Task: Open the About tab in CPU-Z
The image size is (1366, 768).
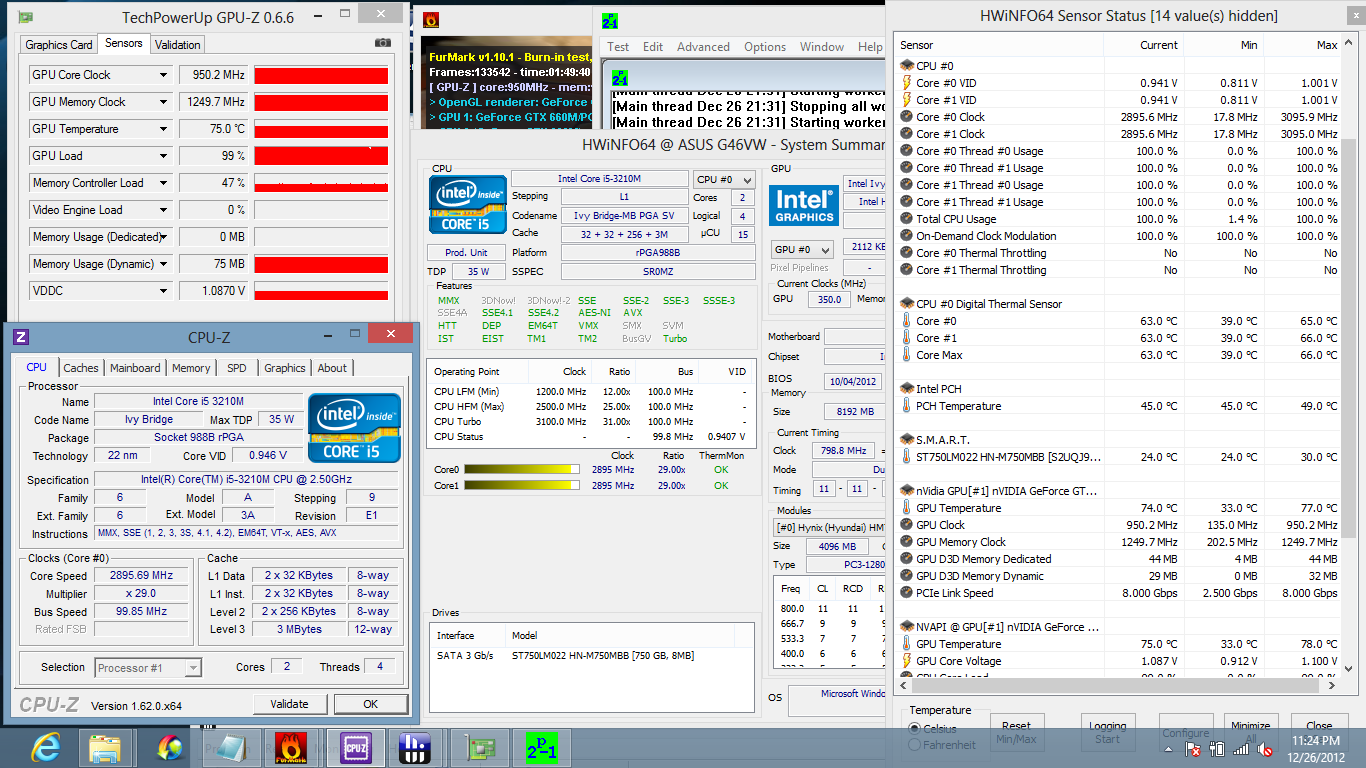Action: click(x=332, y=368)
